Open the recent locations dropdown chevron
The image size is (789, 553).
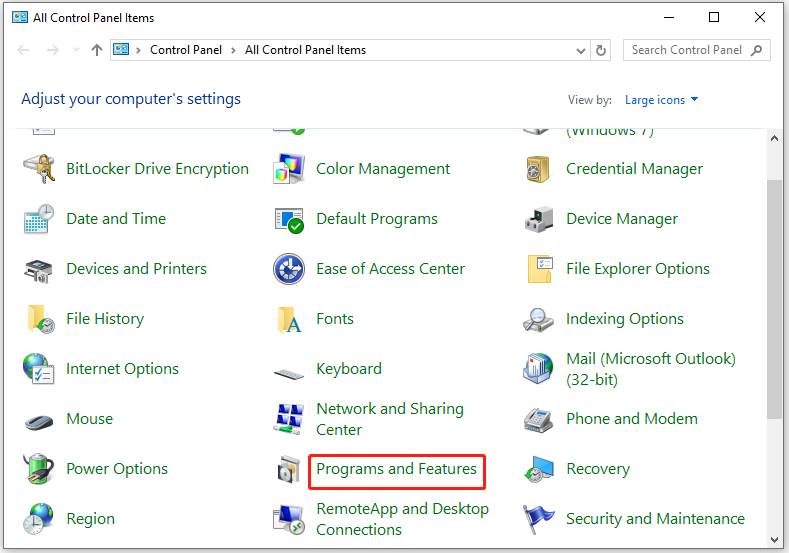[x=75, y=50]
